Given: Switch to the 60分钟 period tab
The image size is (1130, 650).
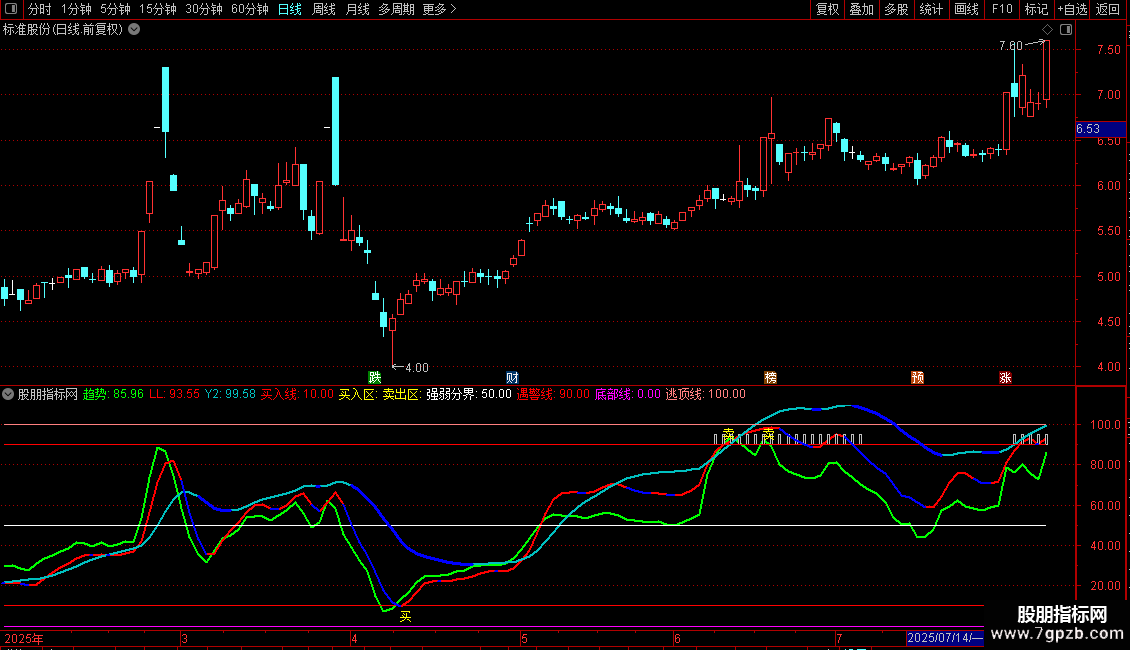Looking at the screenshot, I should point(249,9).
